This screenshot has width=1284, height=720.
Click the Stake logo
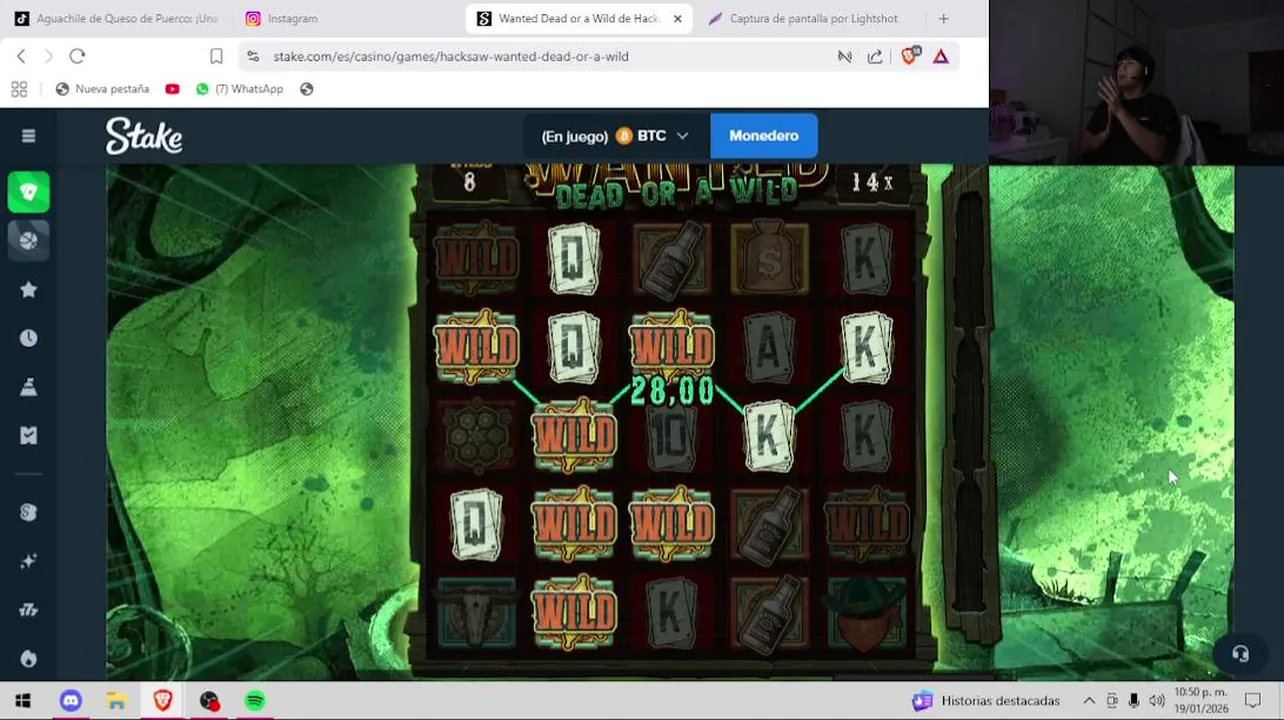[x=144, y=136]
